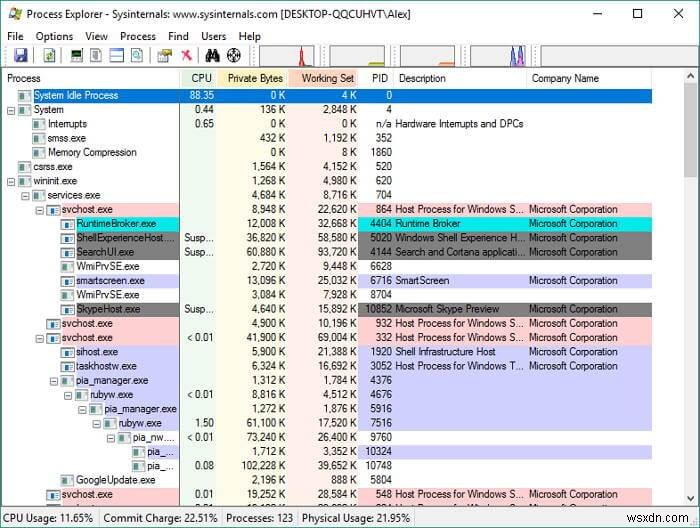Sort by the Process column header
700x528 pixels.
tap(91, 79)
